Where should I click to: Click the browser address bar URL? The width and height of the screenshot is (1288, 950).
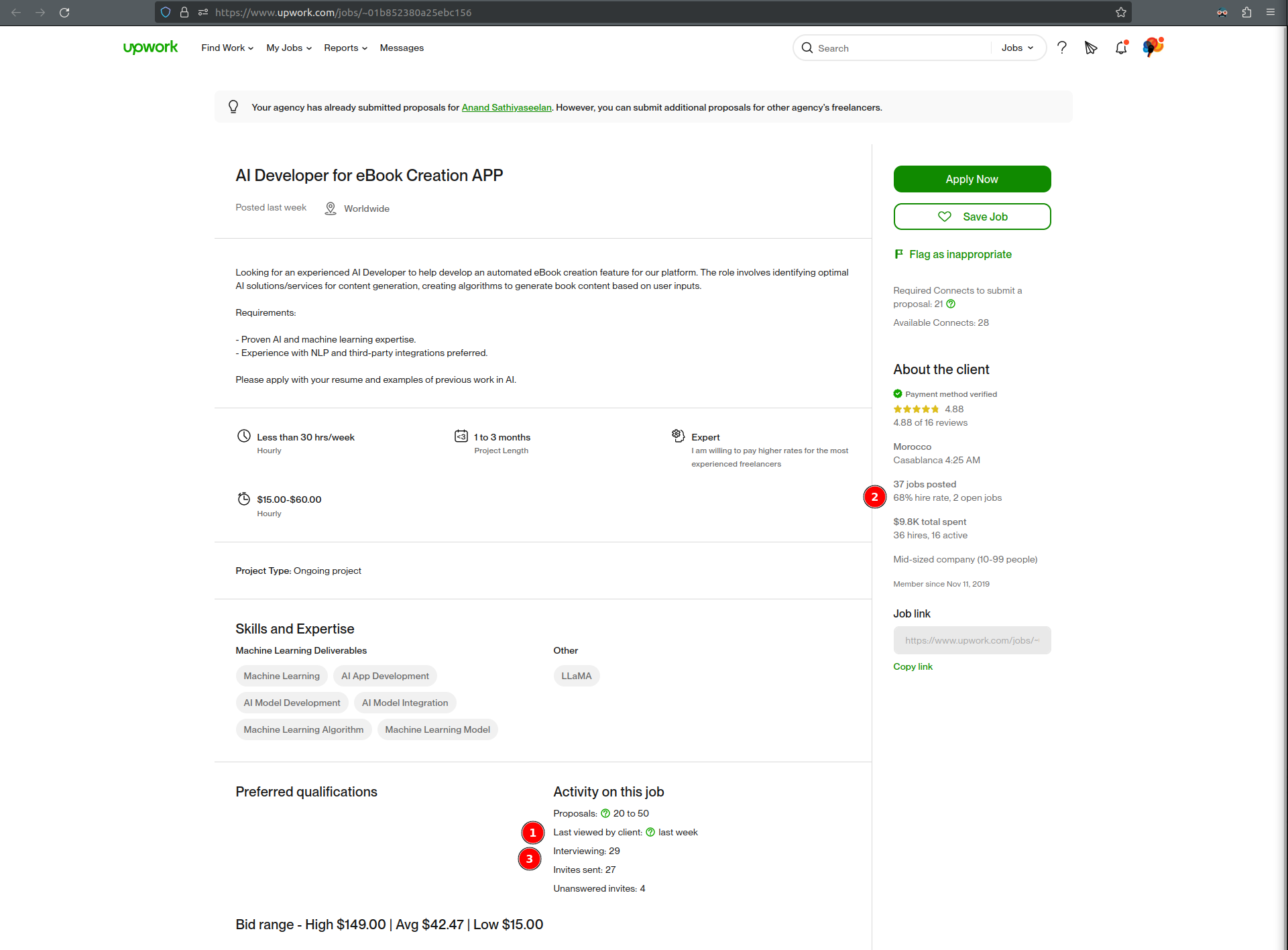coord(343,12)
